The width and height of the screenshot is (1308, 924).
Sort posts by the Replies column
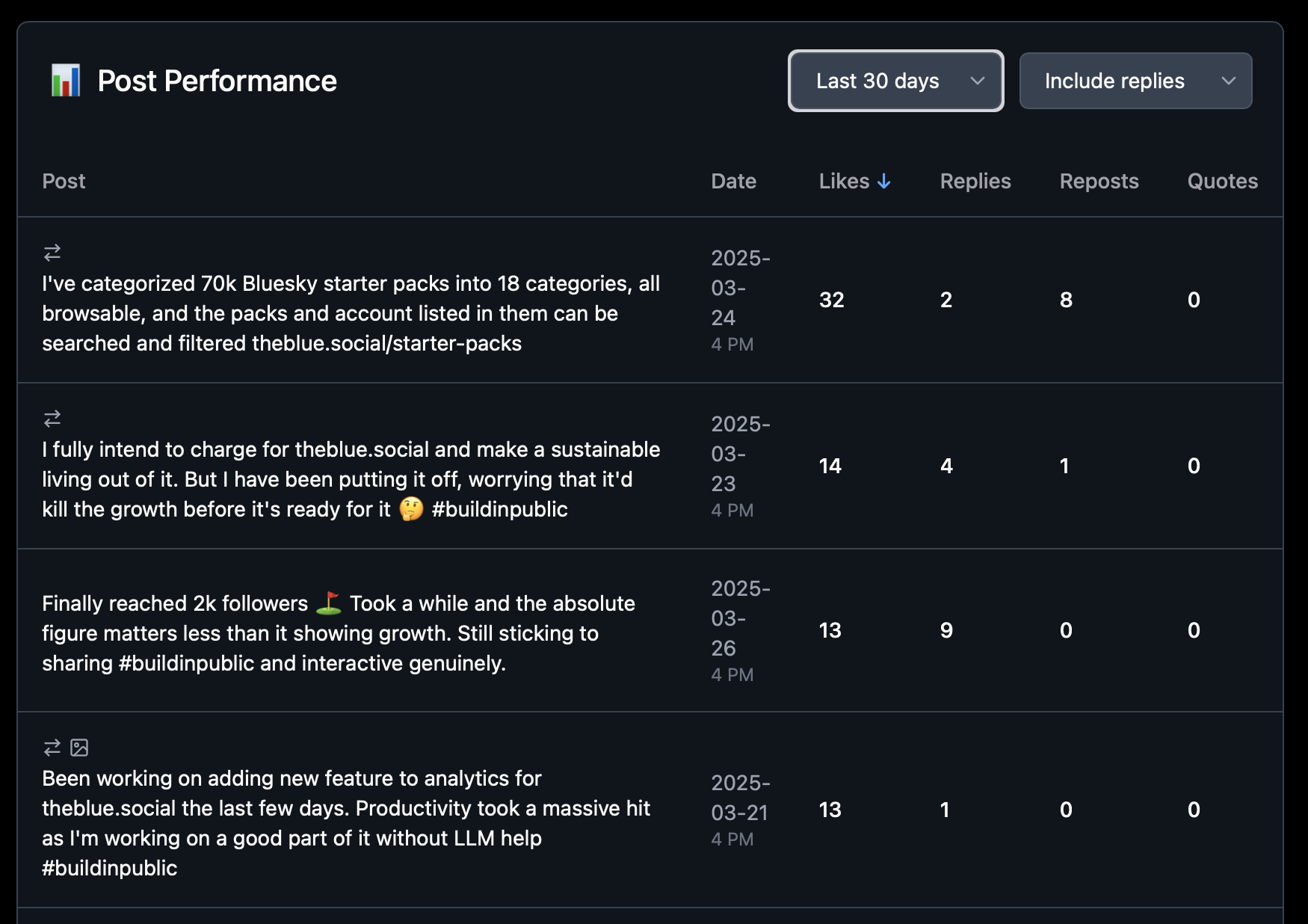click(x=975, y=181)
